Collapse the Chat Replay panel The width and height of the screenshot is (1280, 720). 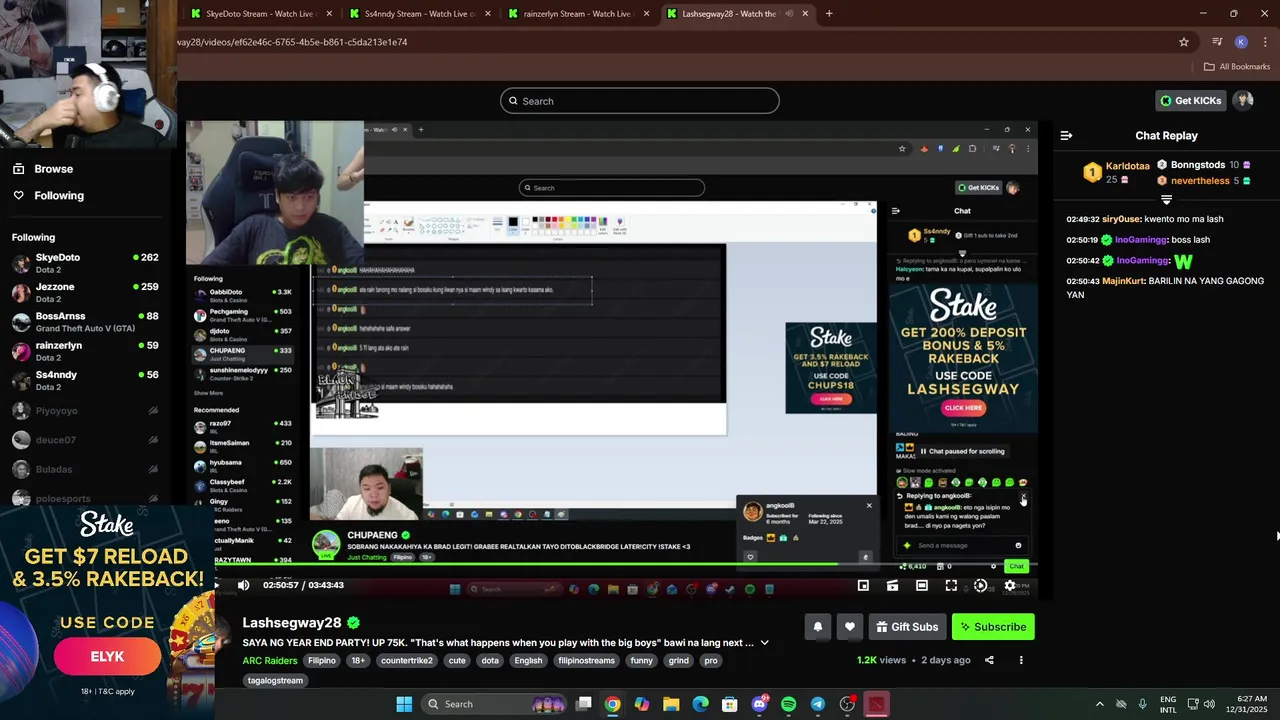[x=1066, y=135]
